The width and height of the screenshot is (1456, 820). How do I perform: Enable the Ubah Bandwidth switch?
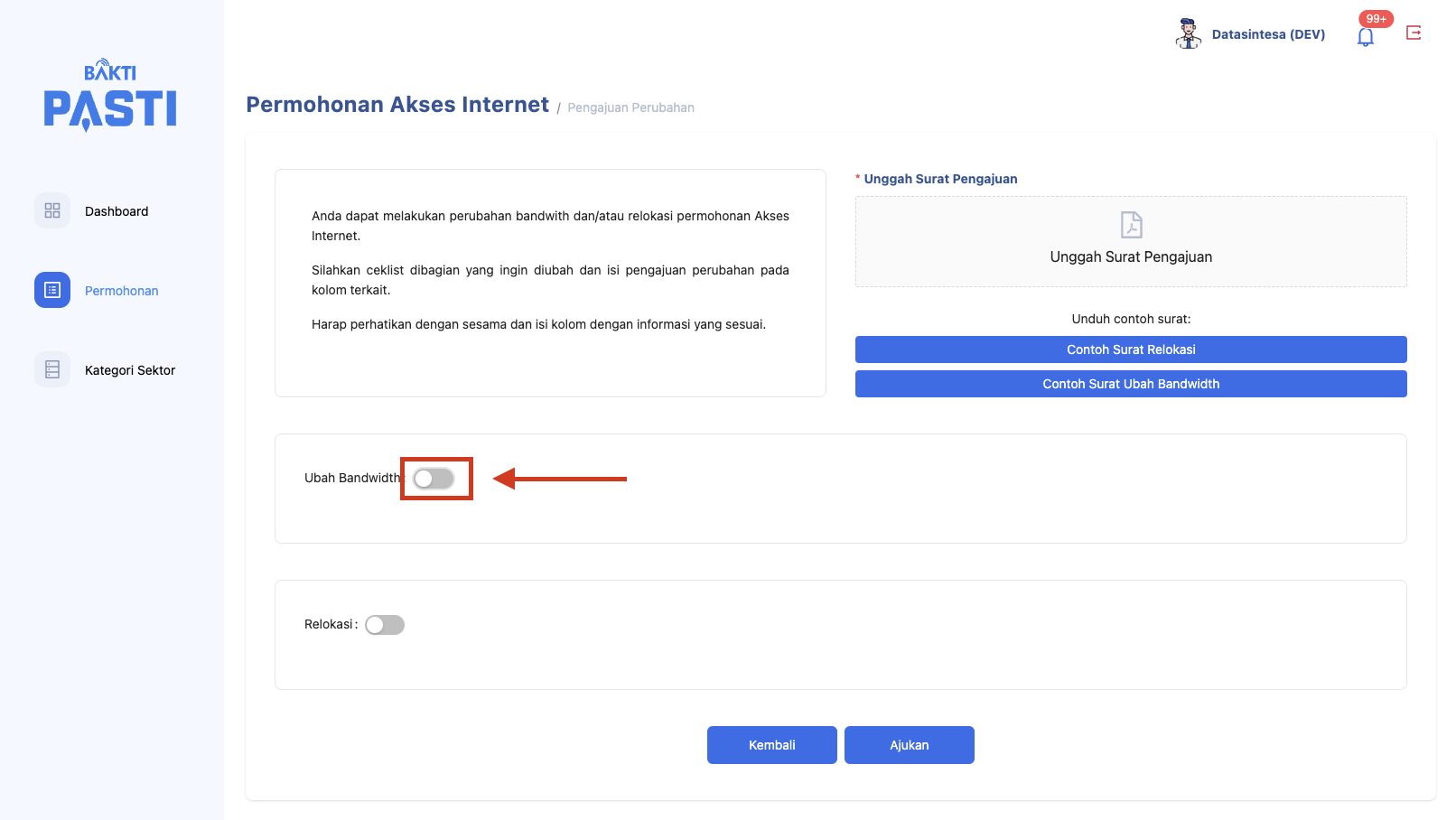pos(434,479)
